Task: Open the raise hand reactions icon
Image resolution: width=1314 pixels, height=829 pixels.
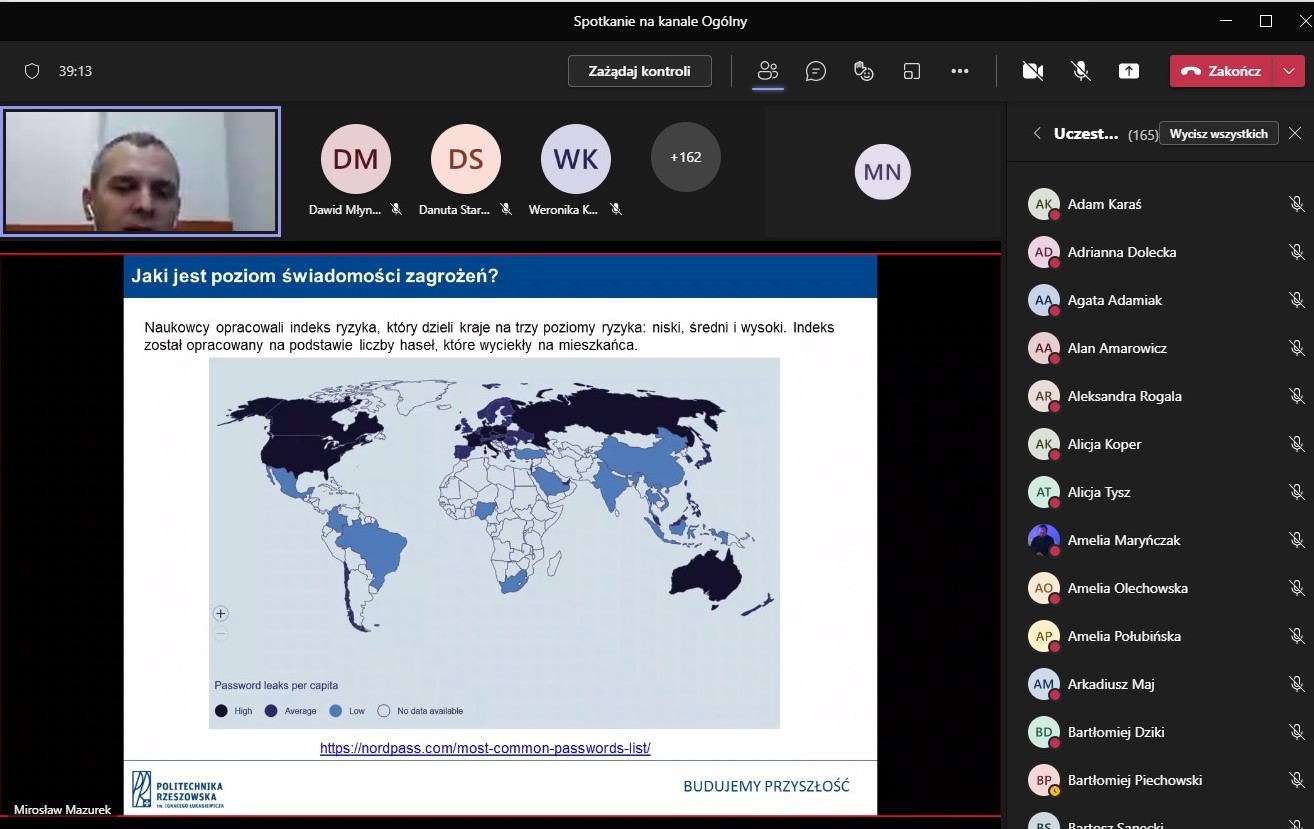Action: pyautogui.click(x=864, y=71)
